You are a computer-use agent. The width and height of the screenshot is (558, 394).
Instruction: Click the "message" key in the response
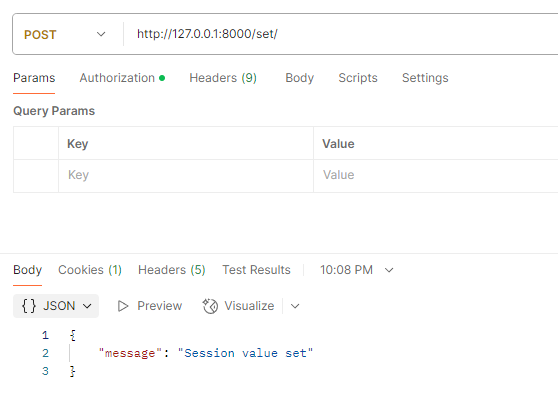click(130, 353)
